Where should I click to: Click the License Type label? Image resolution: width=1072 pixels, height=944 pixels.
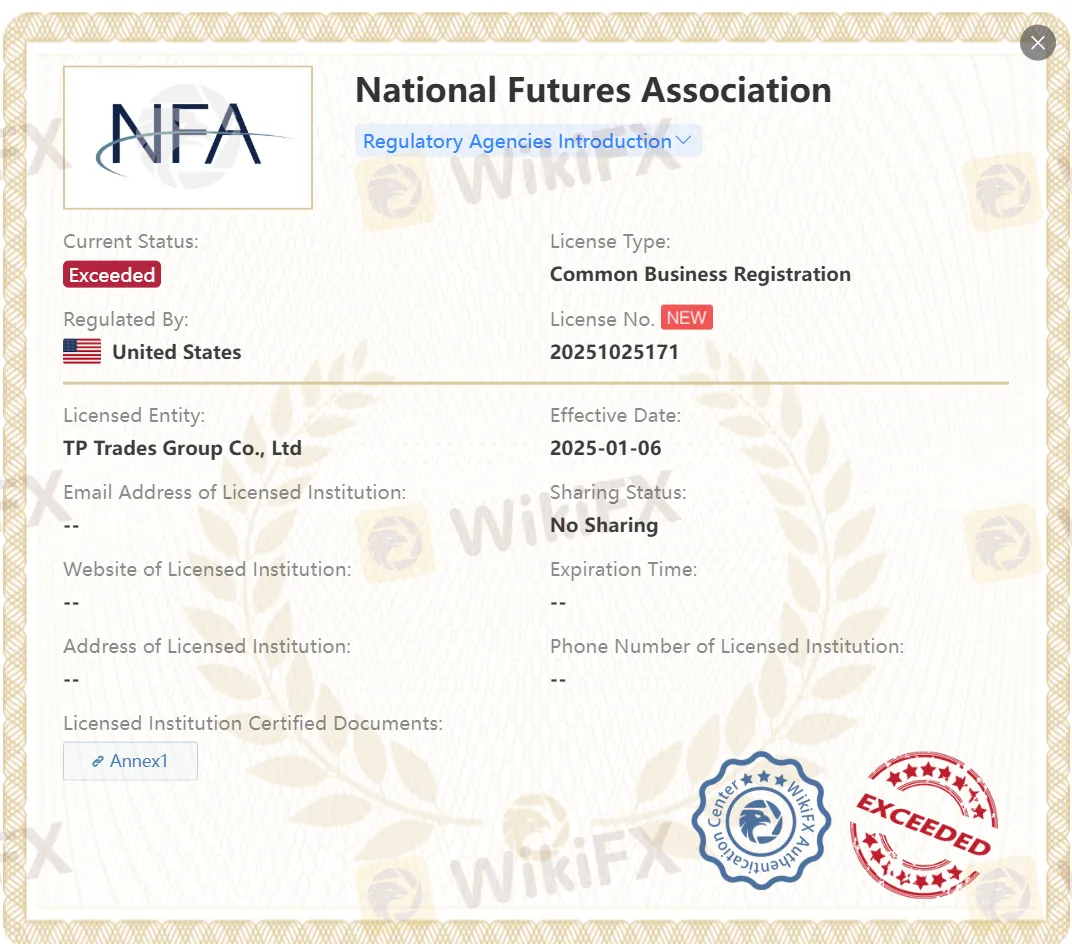[610, 241]
